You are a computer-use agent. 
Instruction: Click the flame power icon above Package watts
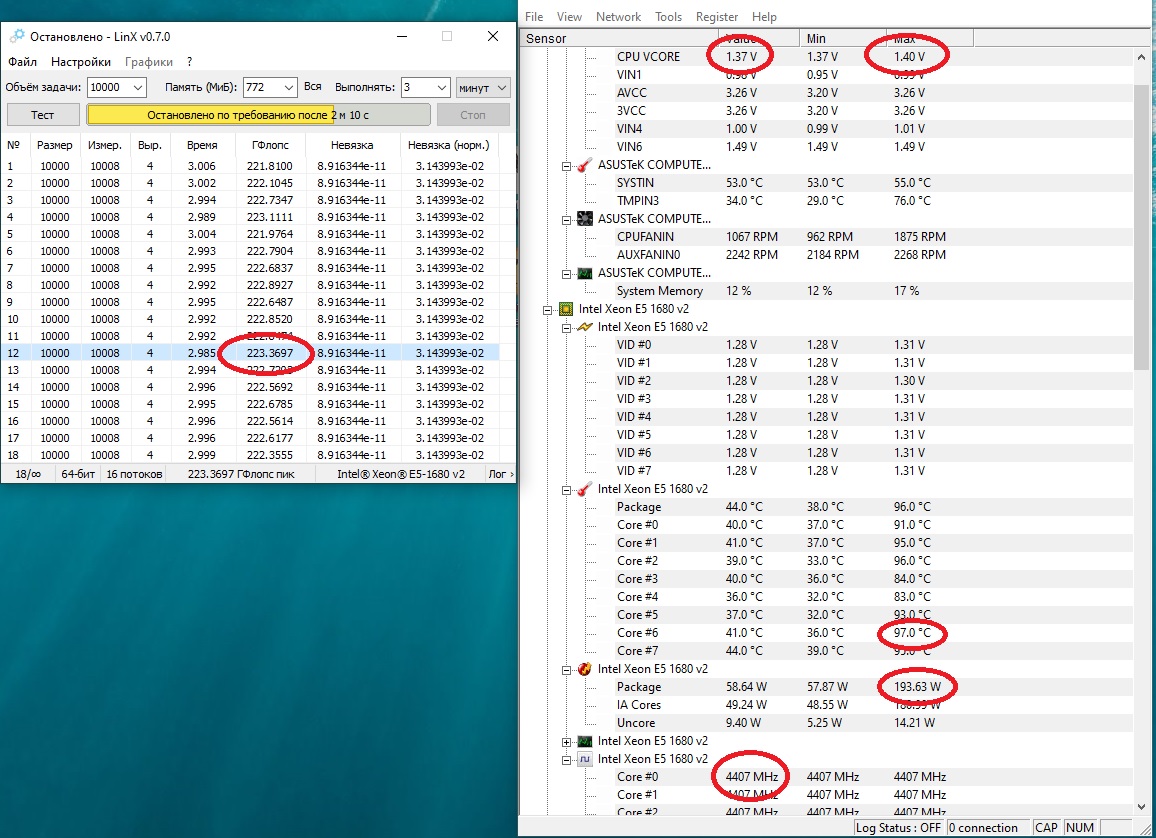point(585,669)
